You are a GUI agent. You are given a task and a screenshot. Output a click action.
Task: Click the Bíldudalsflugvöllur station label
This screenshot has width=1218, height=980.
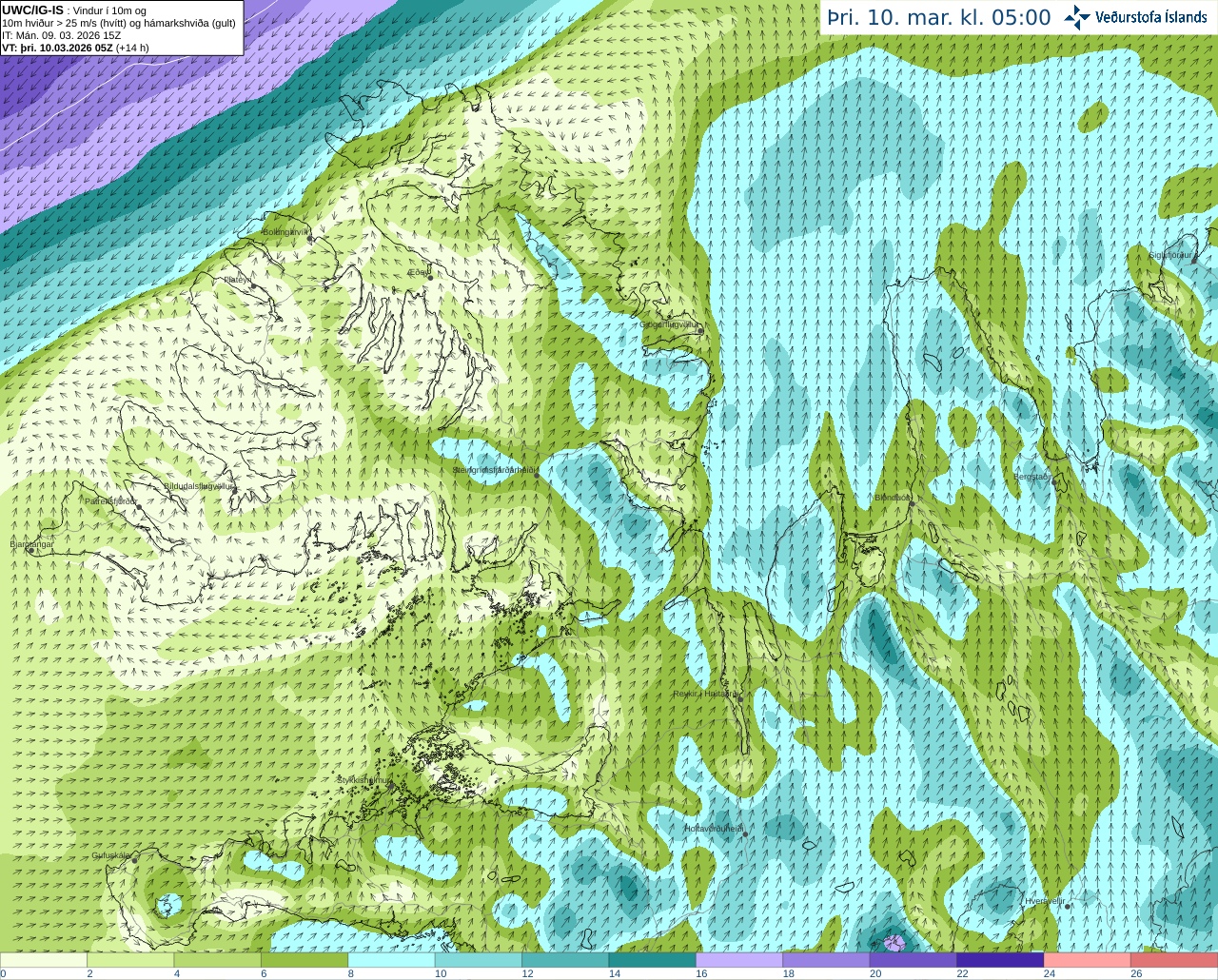click(198, 485)
